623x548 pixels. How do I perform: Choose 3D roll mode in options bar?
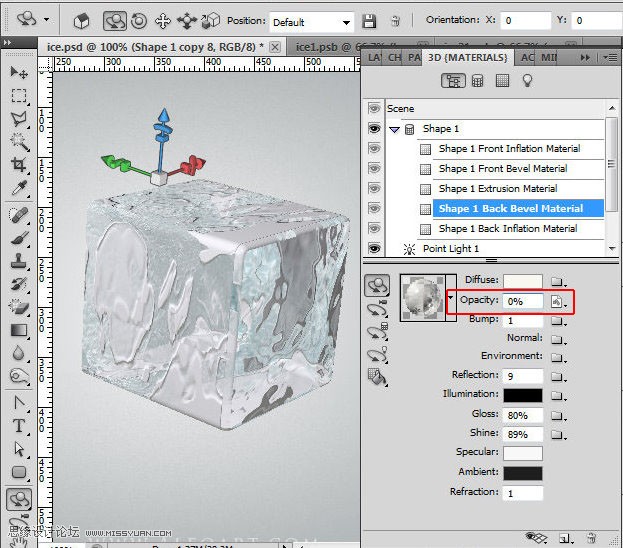pos(139,21)
